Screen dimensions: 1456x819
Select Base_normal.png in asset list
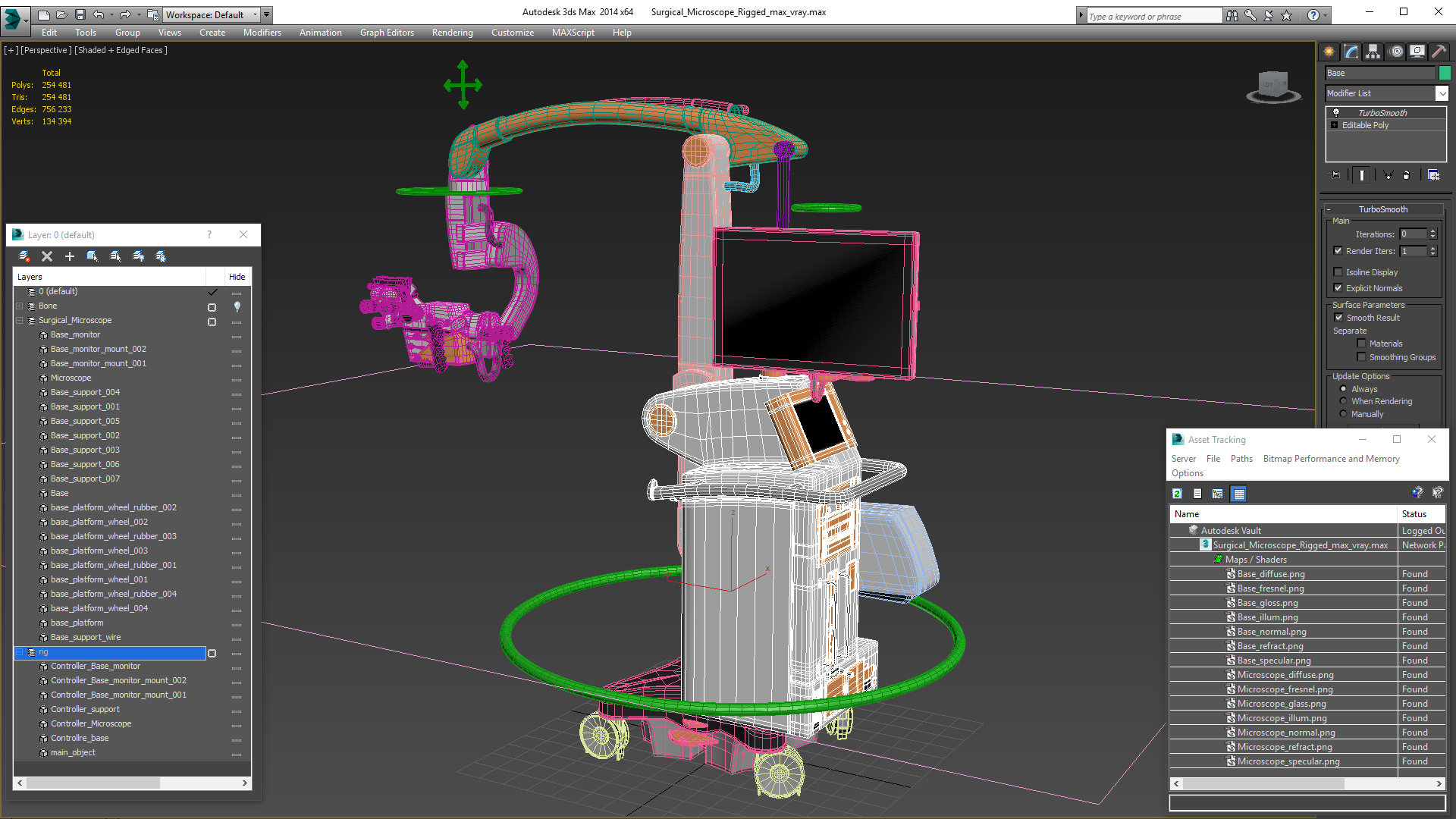pos(1272,632)
